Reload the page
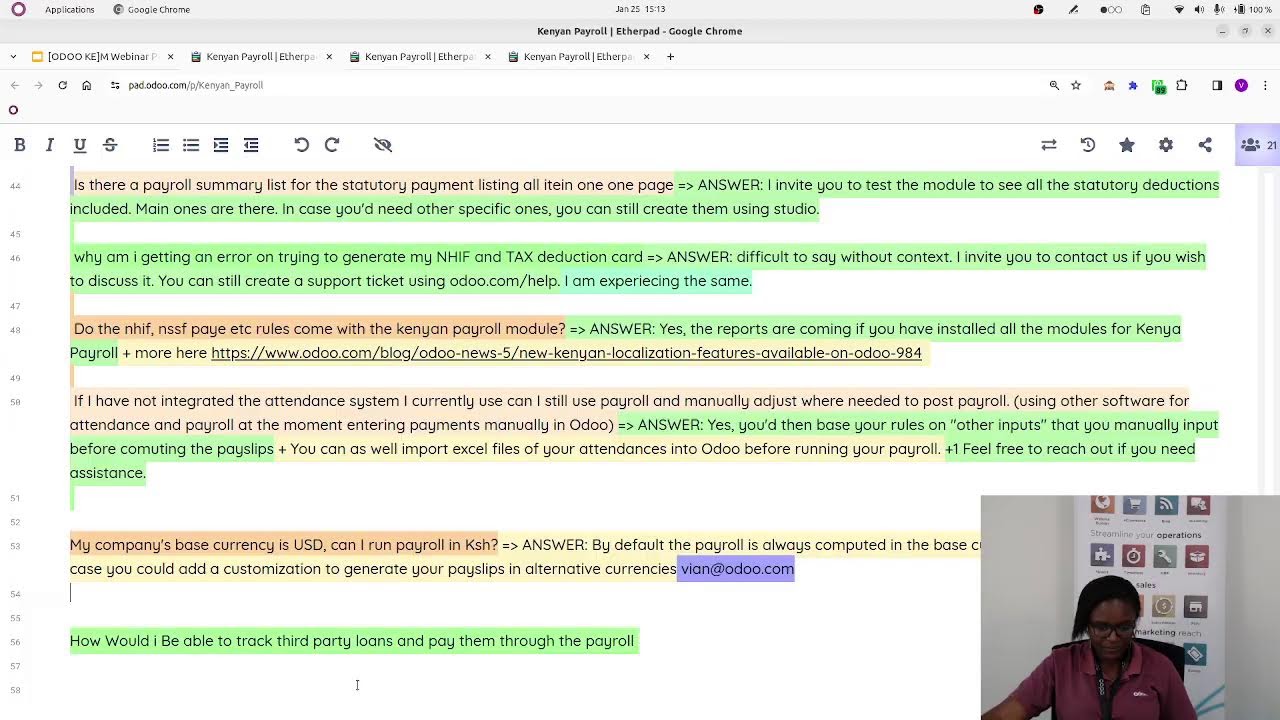 [62, 85]
